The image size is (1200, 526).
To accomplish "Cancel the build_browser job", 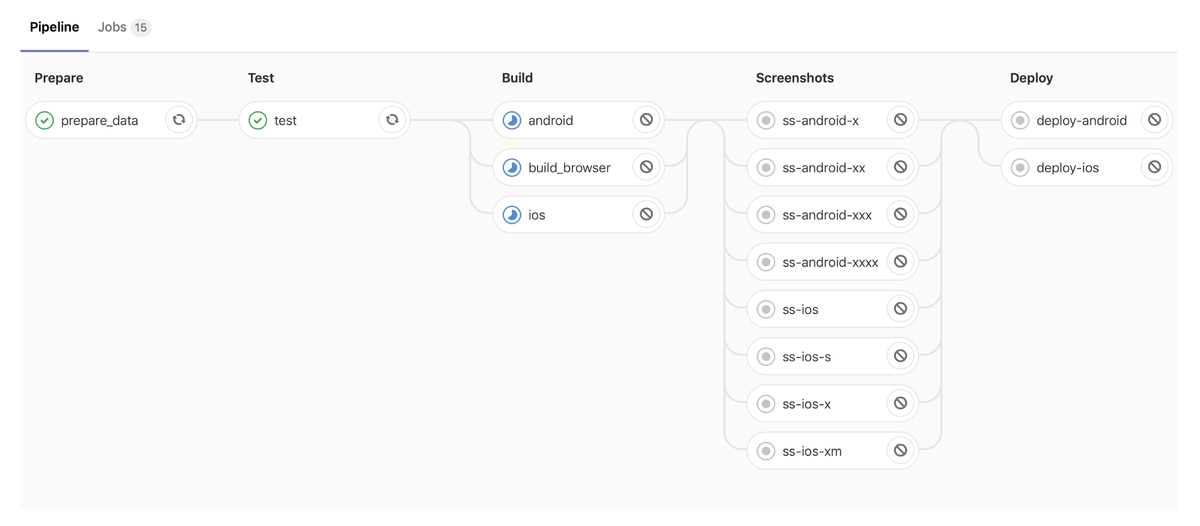I will click(x=646, y=167).
